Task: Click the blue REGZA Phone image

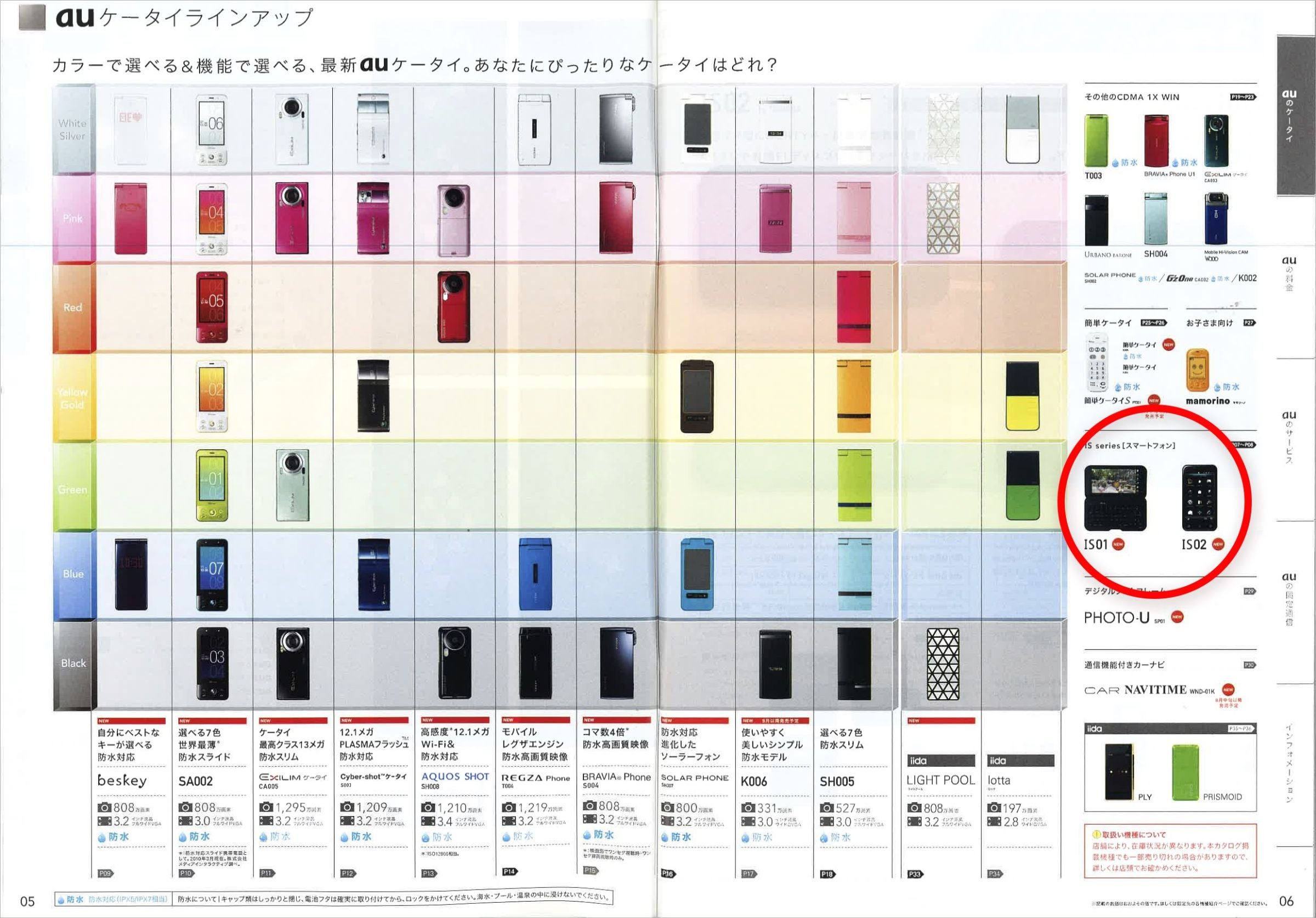Action: click(535, 574)
